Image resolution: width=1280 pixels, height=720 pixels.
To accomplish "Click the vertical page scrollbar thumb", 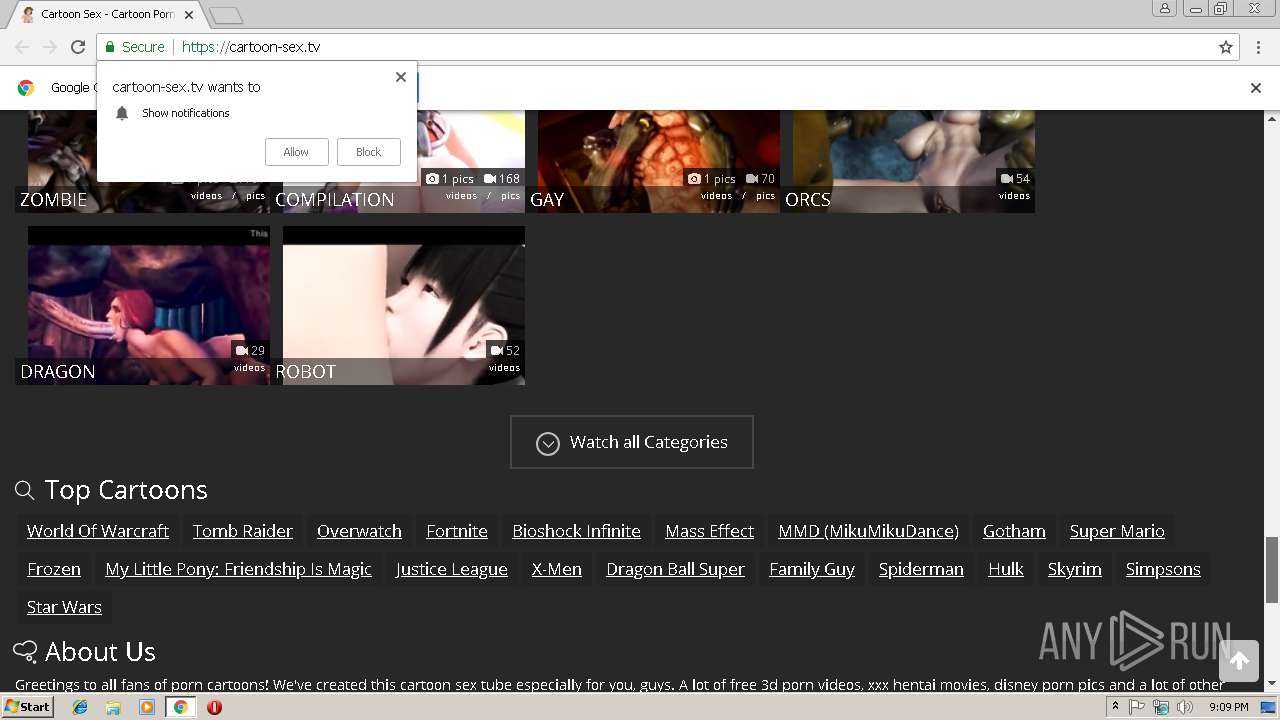I will pos(1272,569).
